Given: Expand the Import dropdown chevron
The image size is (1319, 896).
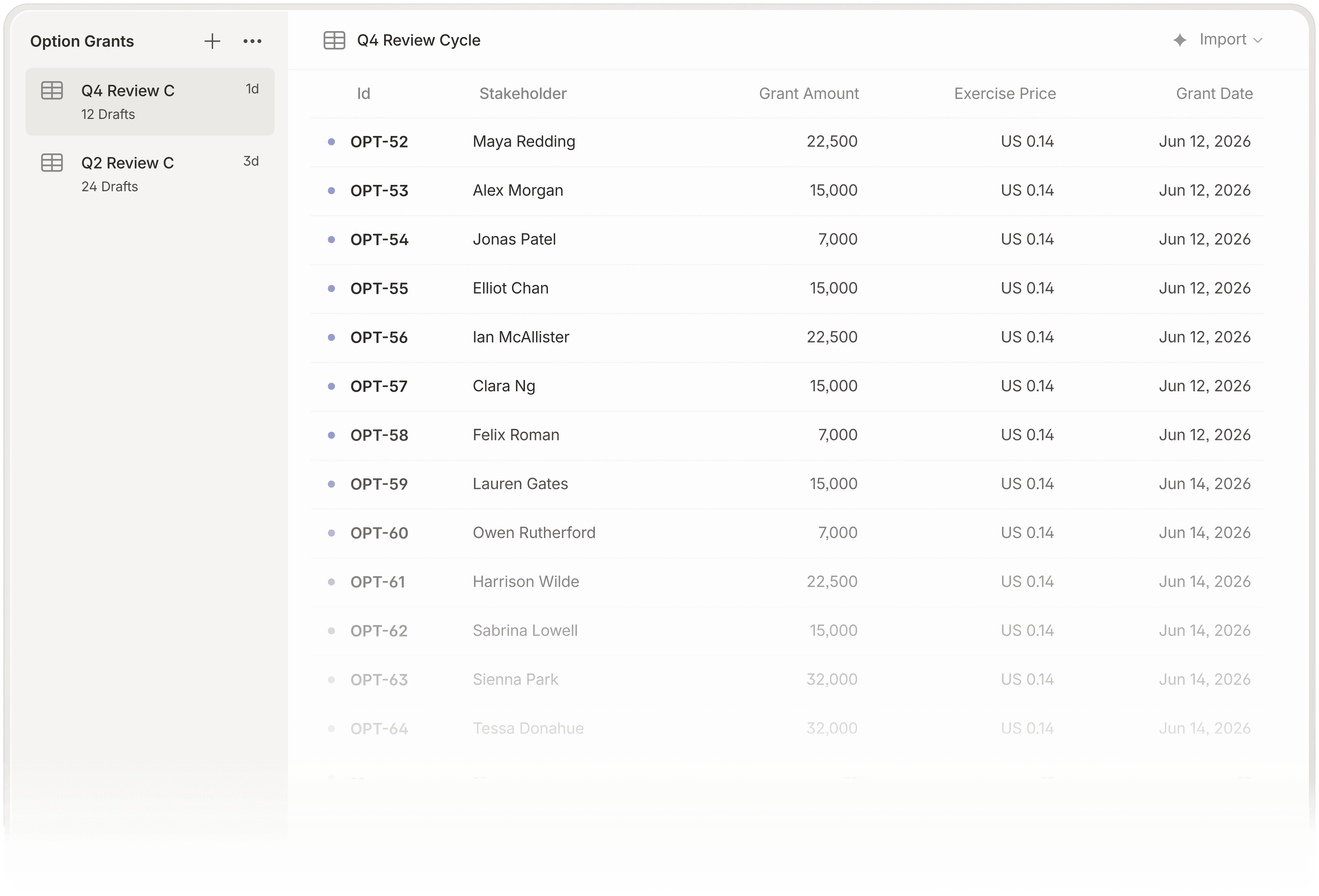Looking at the screenshot, I should tap(1258, 40).
